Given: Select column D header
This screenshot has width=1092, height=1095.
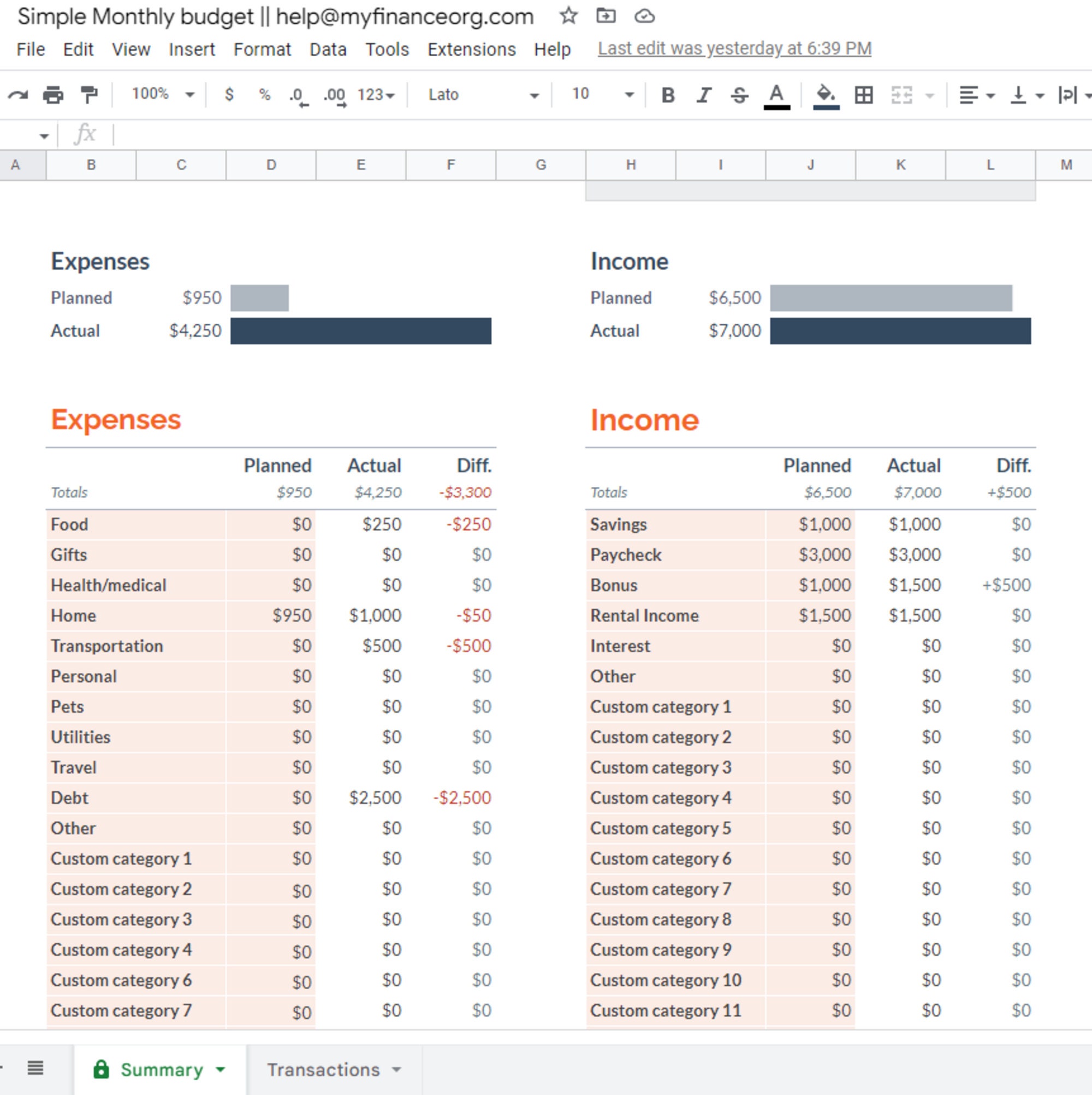Looking at the screenshot, I should click(271, 165).
